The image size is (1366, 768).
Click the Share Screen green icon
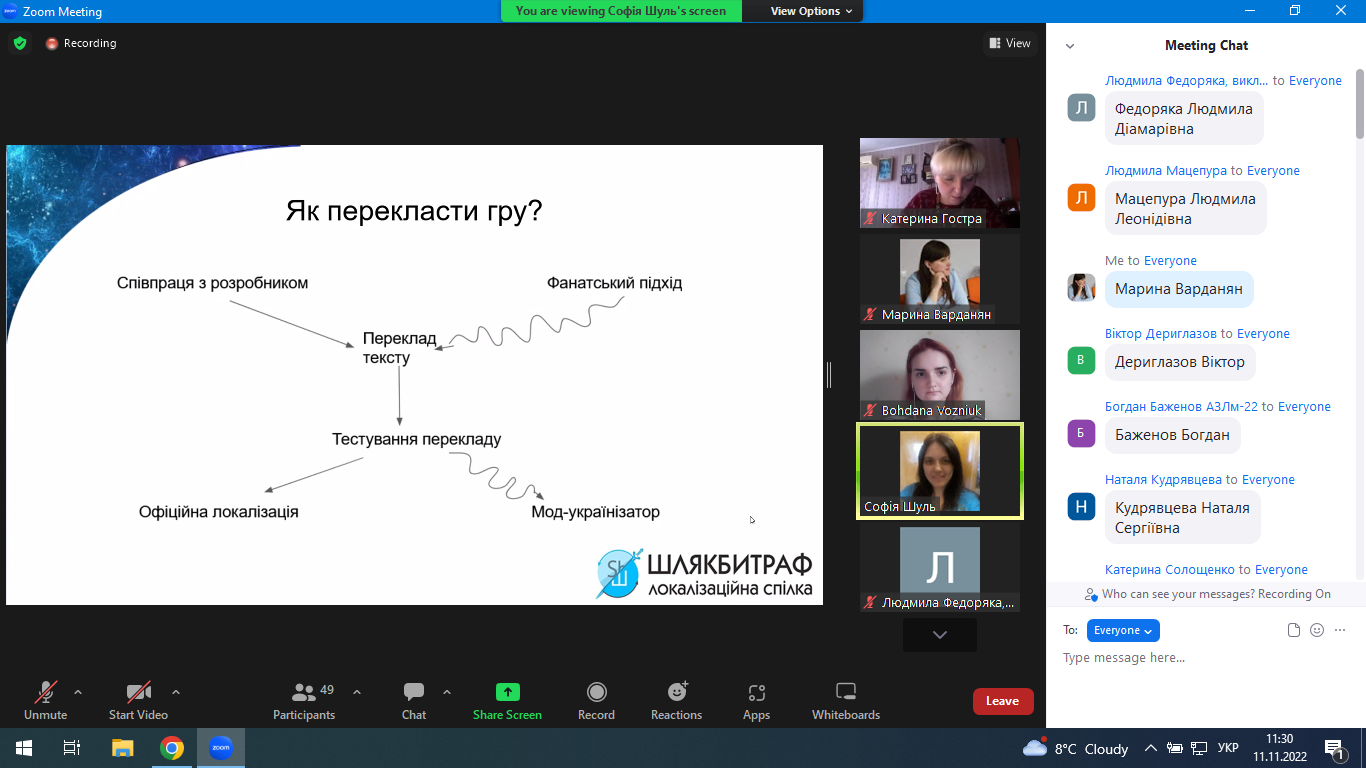tap(507, 692)
